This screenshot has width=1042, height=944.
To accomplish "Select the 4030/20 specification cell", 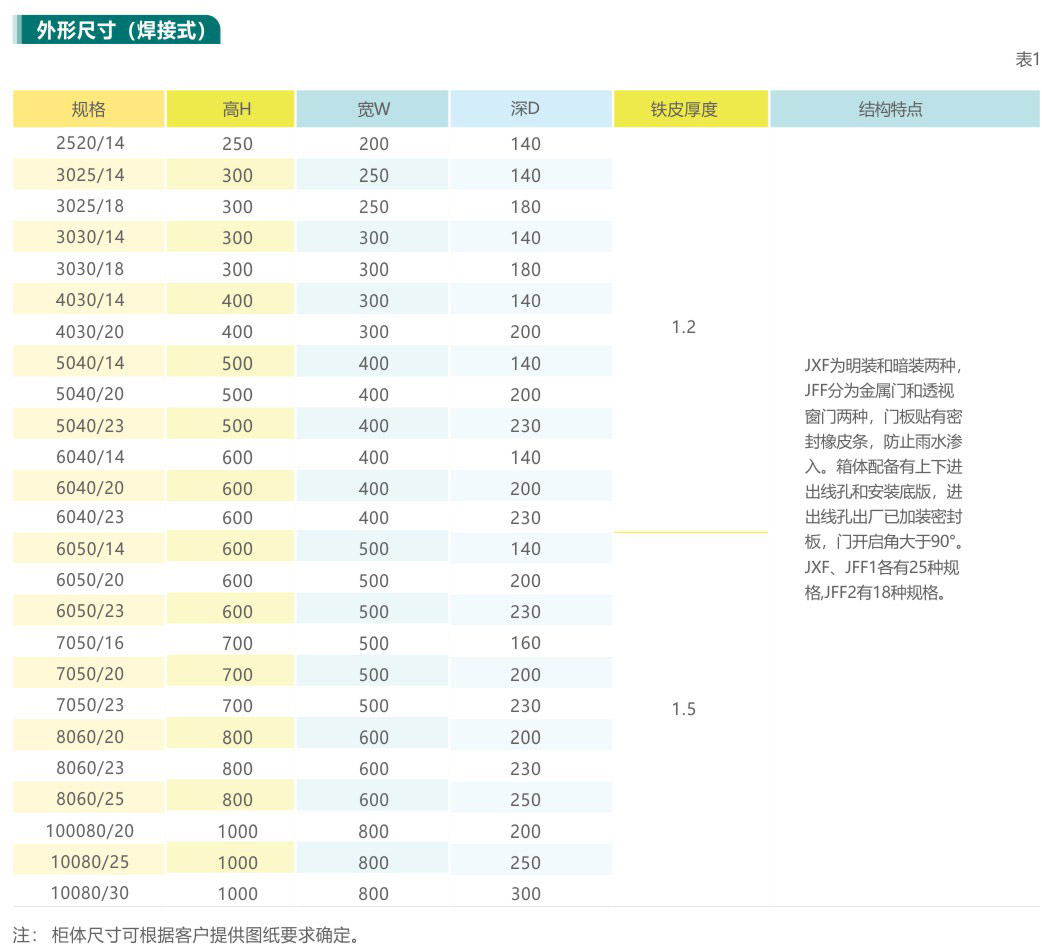I will point(90,331).
